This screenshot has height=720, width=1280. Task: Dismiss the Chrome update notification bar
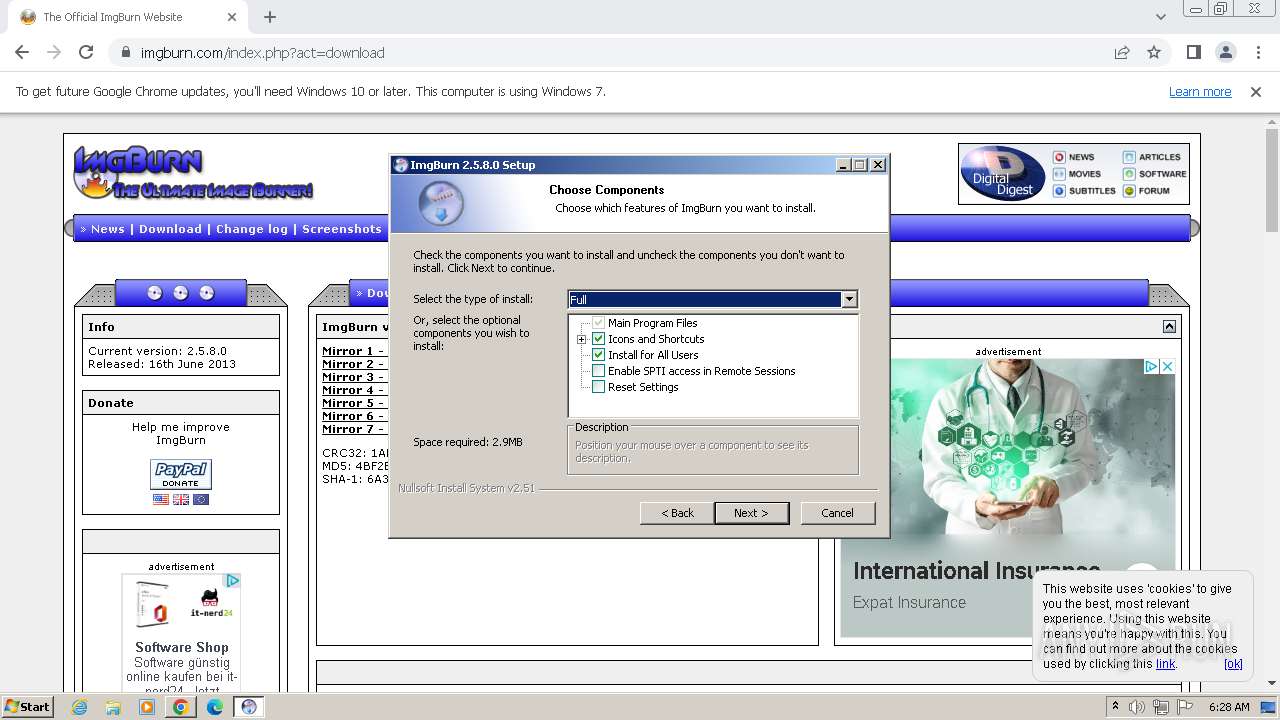click(x=1256, y=92)
